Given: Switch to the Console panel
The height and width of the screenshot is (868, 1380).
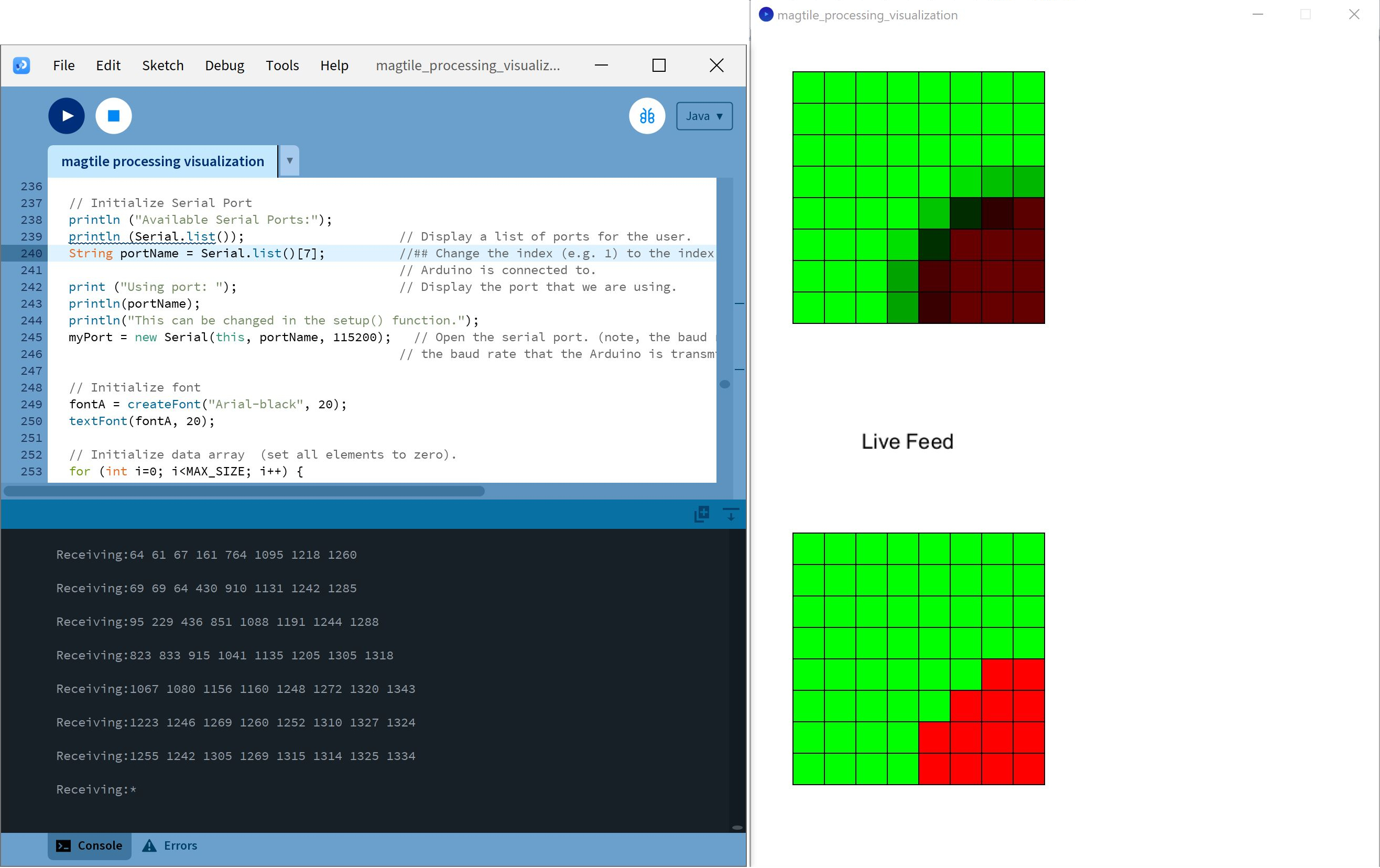Looking at the screenshot, I should click(90, 845).
